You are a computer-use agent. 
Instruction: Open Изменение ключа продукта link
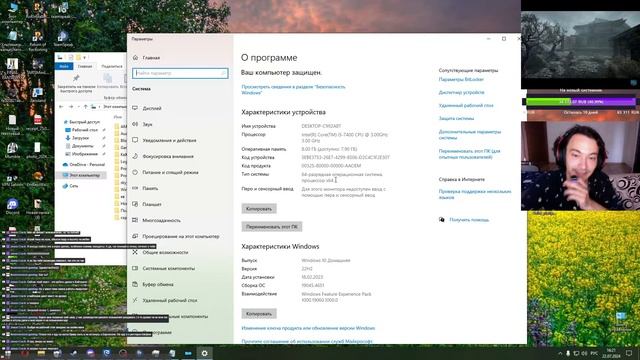coord(308,328)
